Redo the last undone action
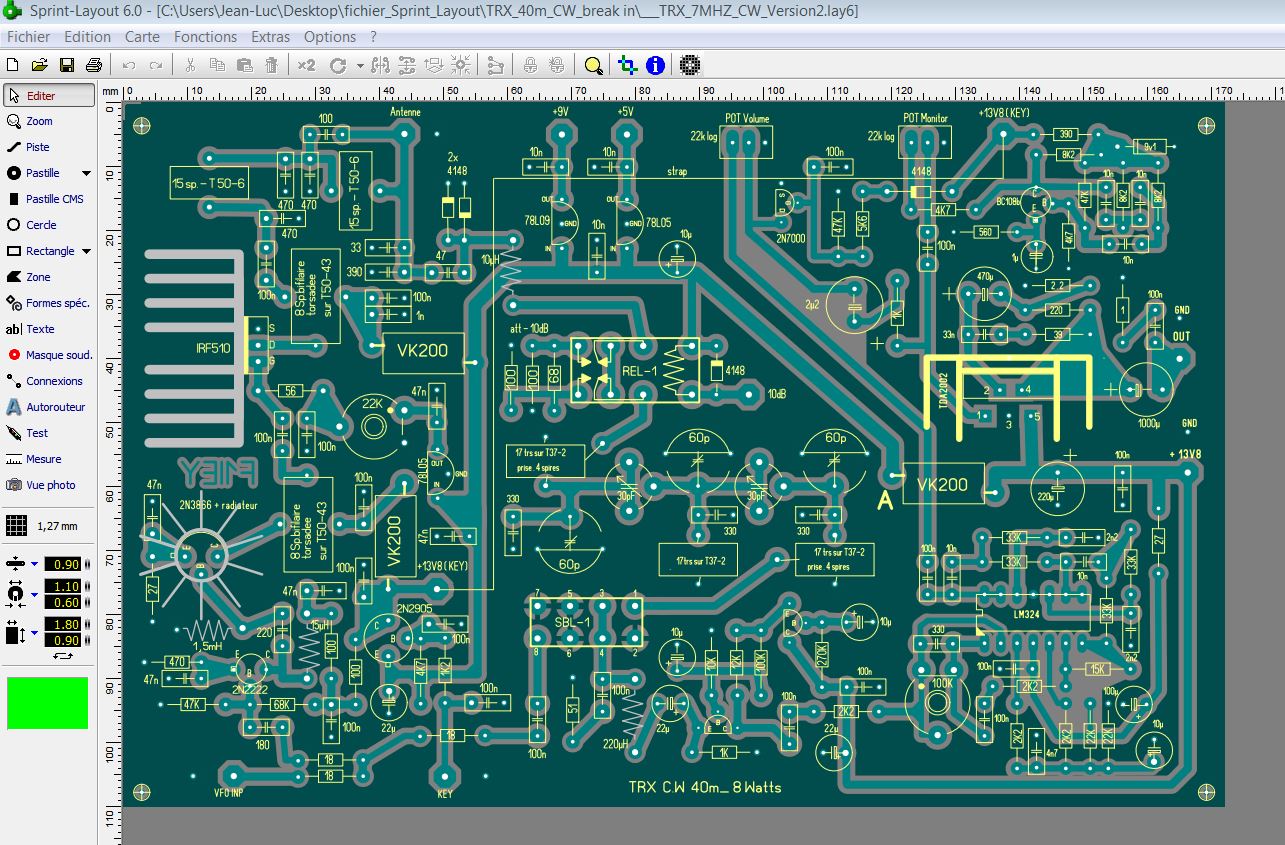Image resolution: width=1285 pixels, height=845 pixels. [155, 65]
